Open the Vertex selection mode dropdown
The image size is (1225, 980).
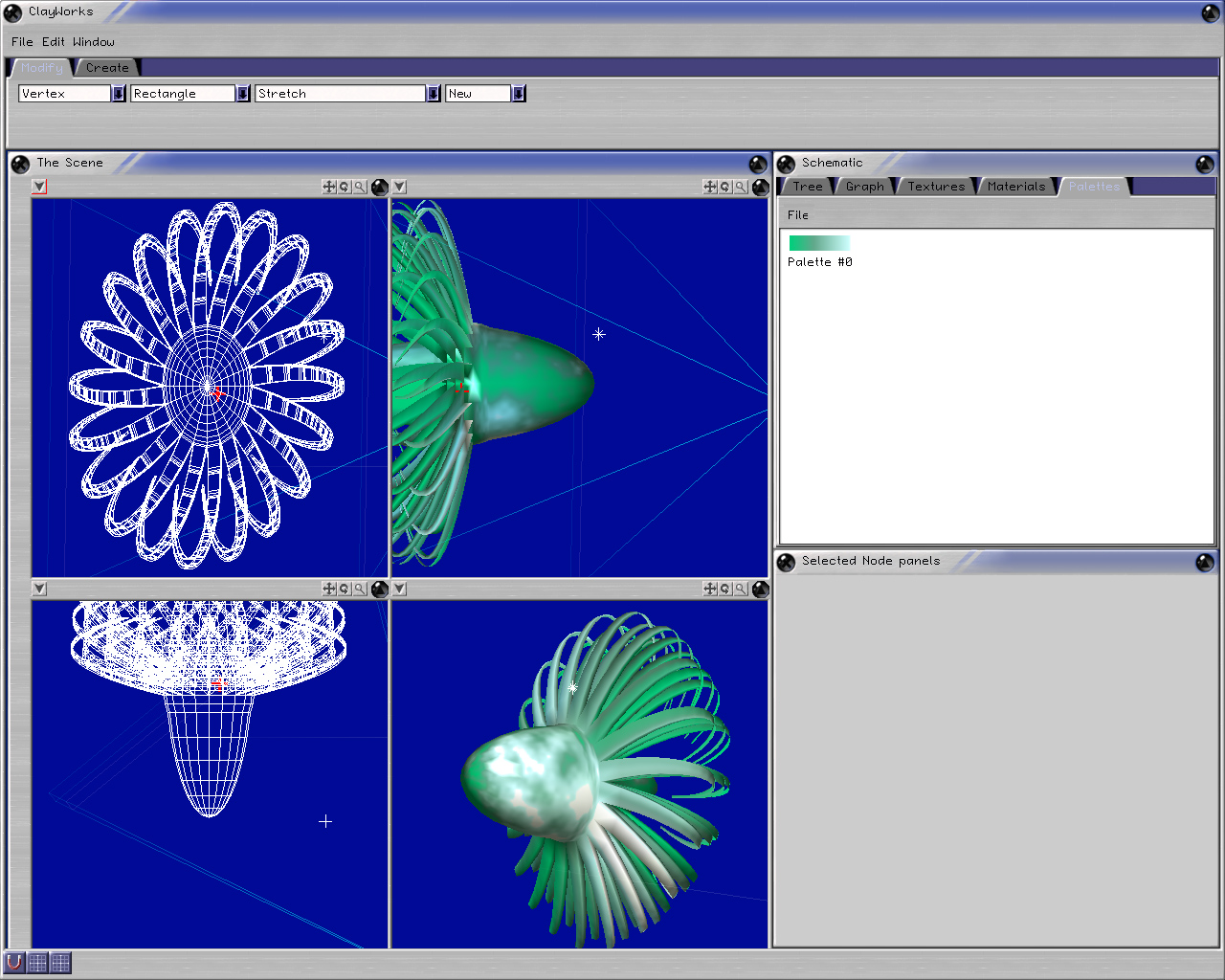point(119,93)
